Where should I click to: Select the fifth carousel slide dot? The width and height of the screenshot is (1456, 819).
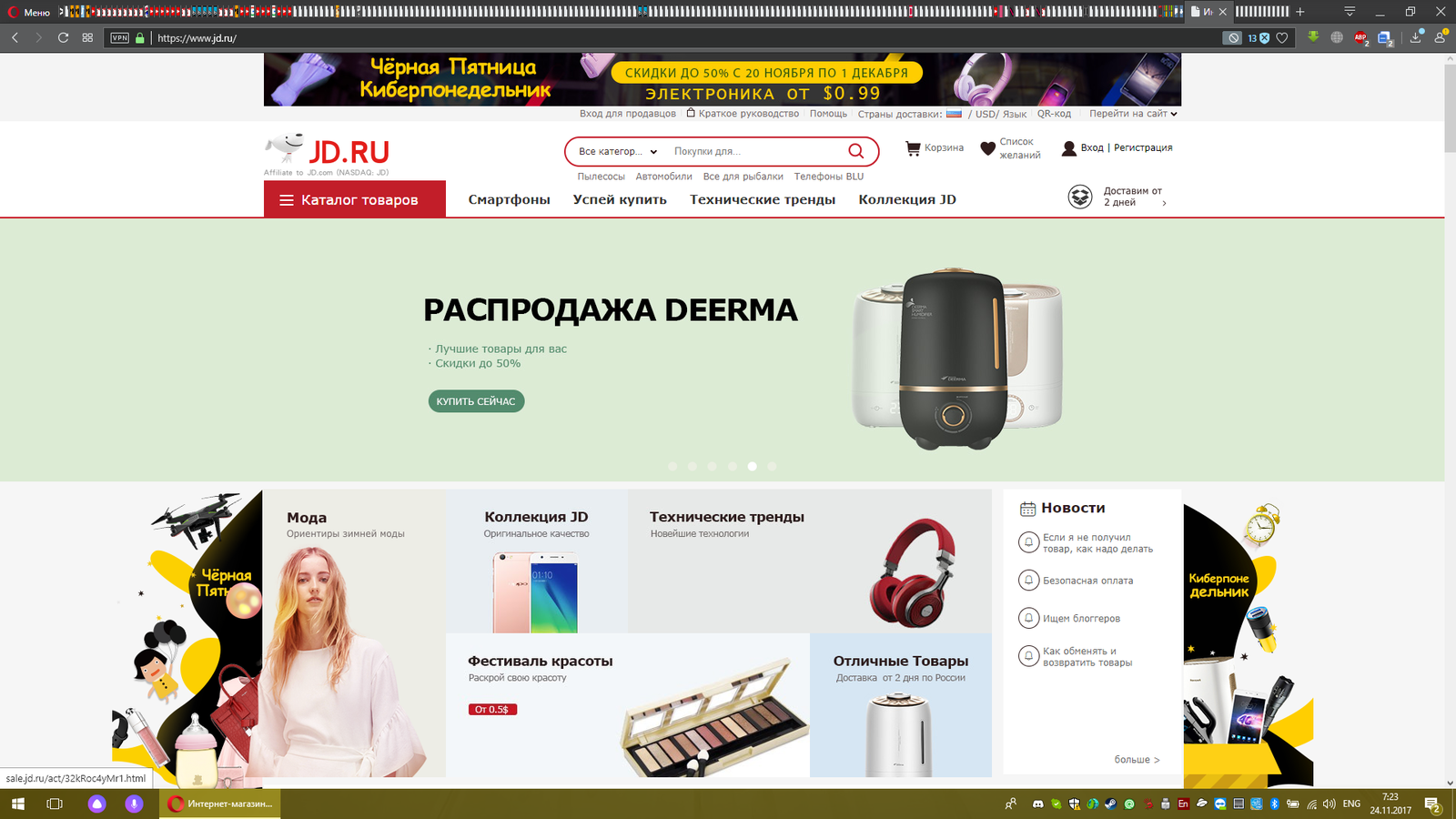(752, 466)
